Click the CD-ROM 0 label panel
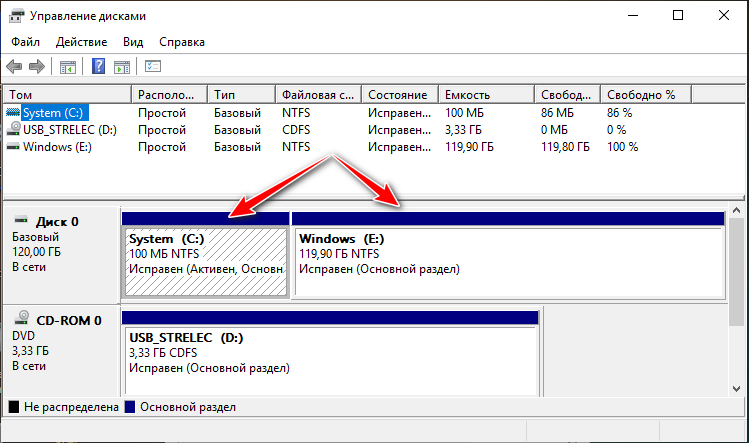Image resolution: width=749 pixels, height=443 pixels. coord(61,351)
